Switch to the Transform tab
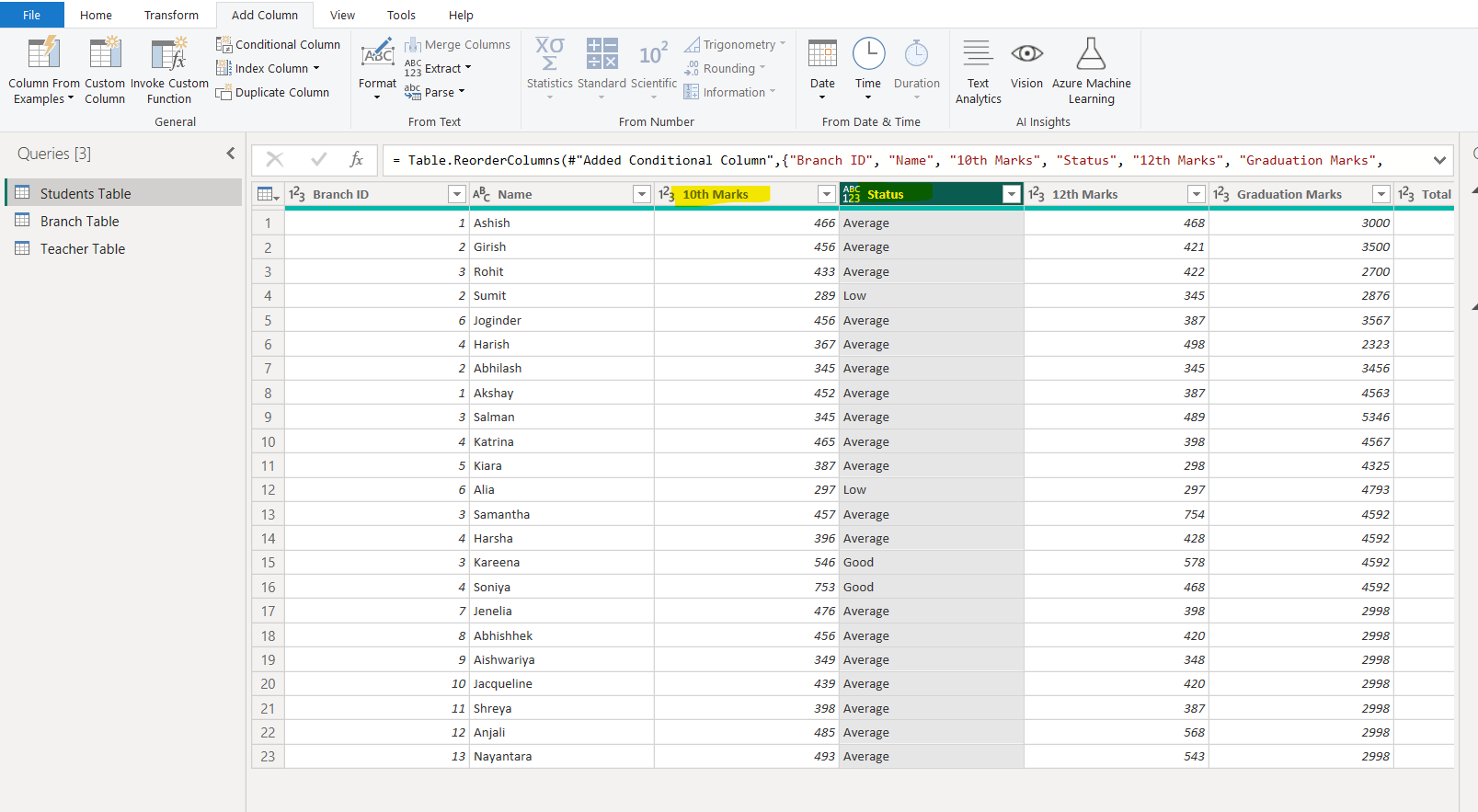This screenshot has width=1478, height=812. pos(171,15)
